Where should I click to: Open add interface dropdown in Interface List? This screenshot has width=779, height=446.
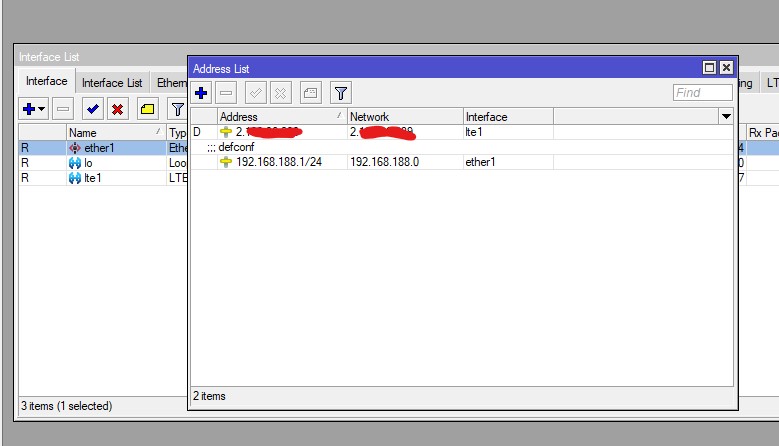click(33, 109)
